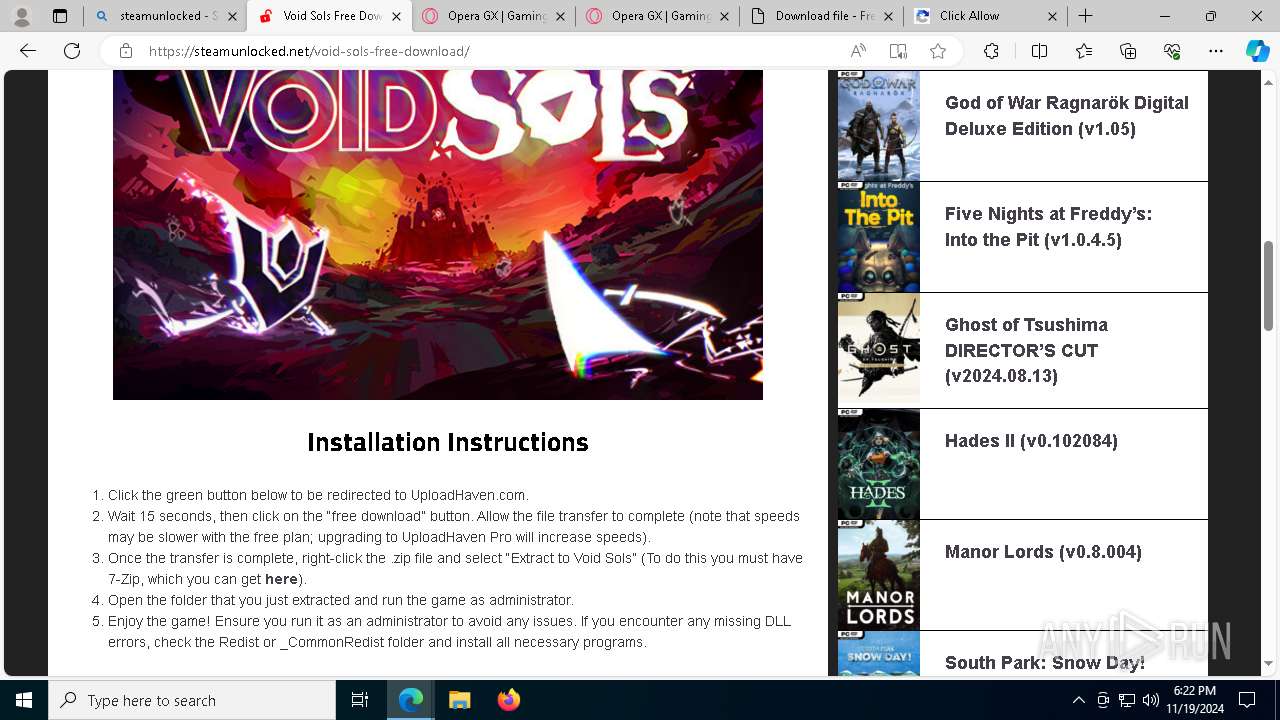
Task: Close the Click Allow tab
Action: tap(1052, 16)
